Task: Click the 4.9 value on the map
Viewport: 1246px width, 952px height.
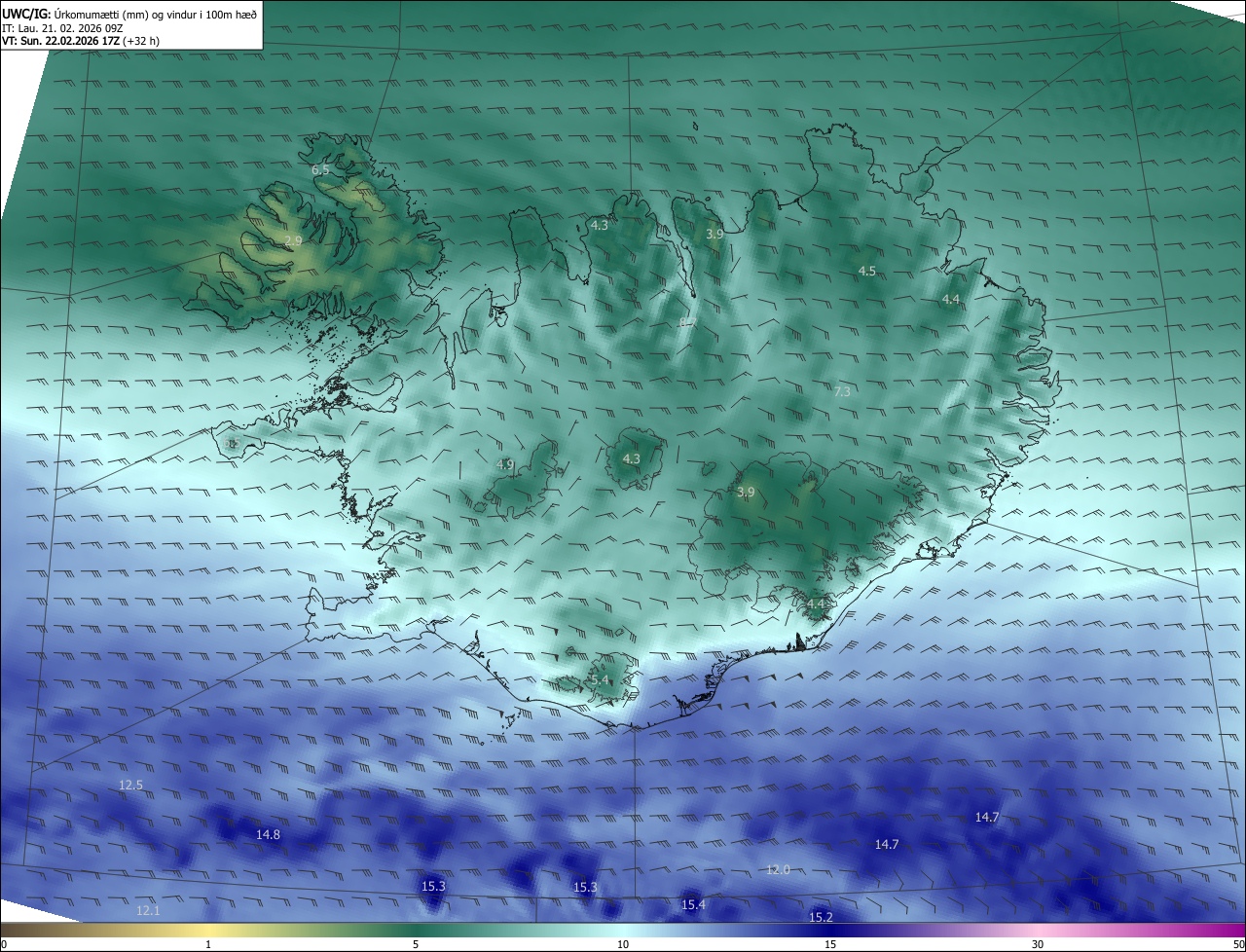Action: pos(504,465)
